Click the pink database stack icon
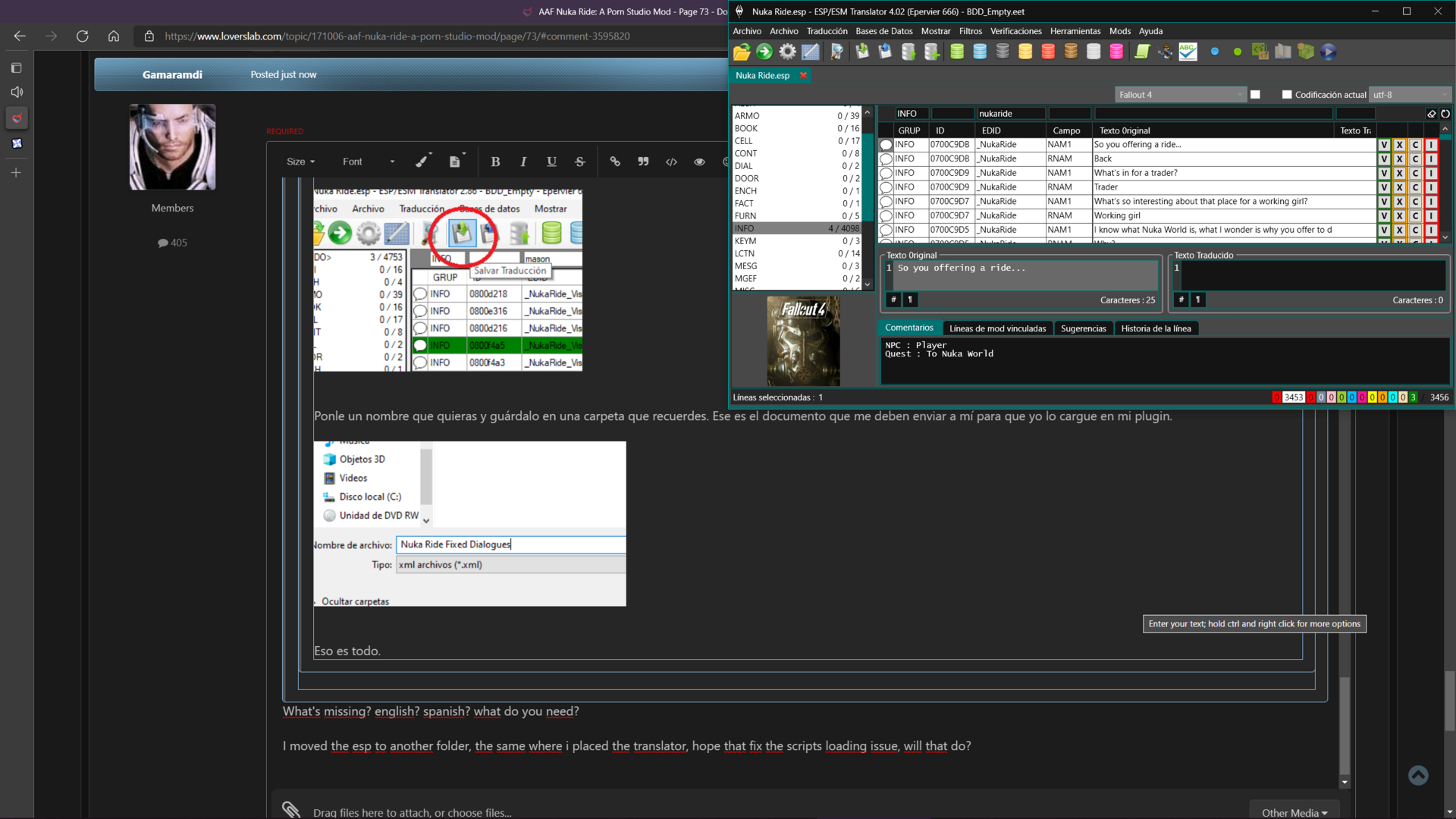 click(1116, 52)
